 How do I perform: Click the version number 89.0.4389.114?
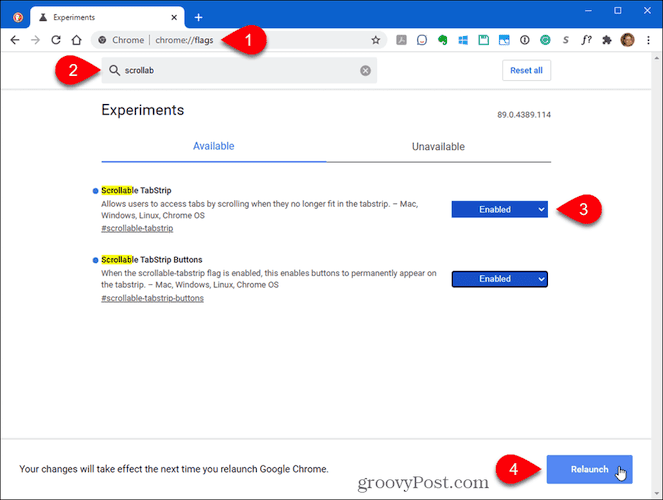coord(524,115)
